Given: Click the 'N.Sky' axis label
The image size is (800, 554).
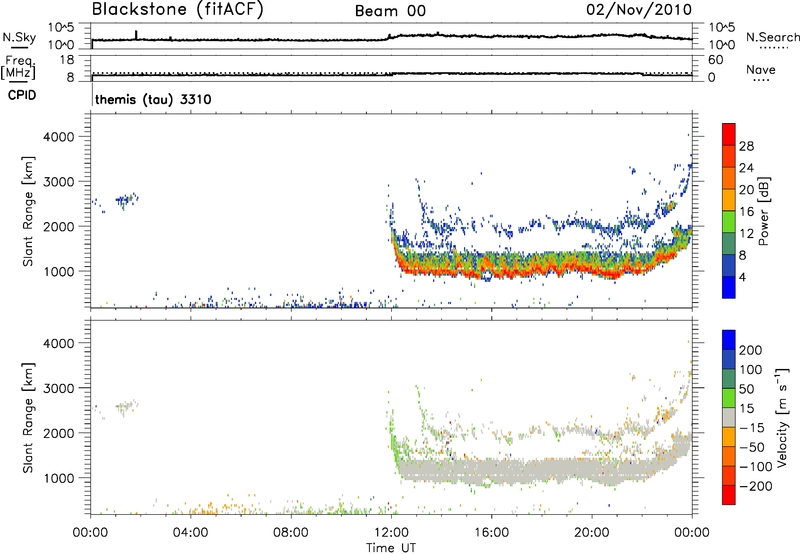Looking at the screenshot, I should click(19, 37).
